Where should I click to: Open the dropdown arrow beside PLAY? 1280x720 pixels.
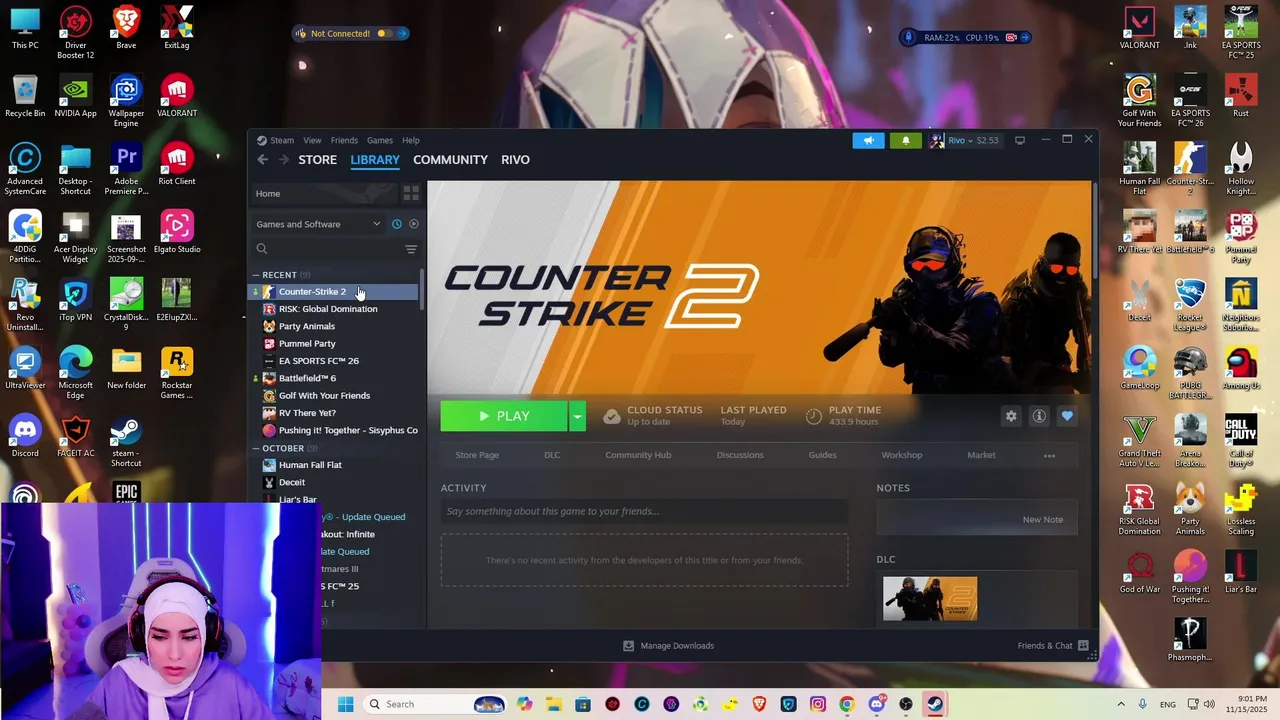(577, 416)
